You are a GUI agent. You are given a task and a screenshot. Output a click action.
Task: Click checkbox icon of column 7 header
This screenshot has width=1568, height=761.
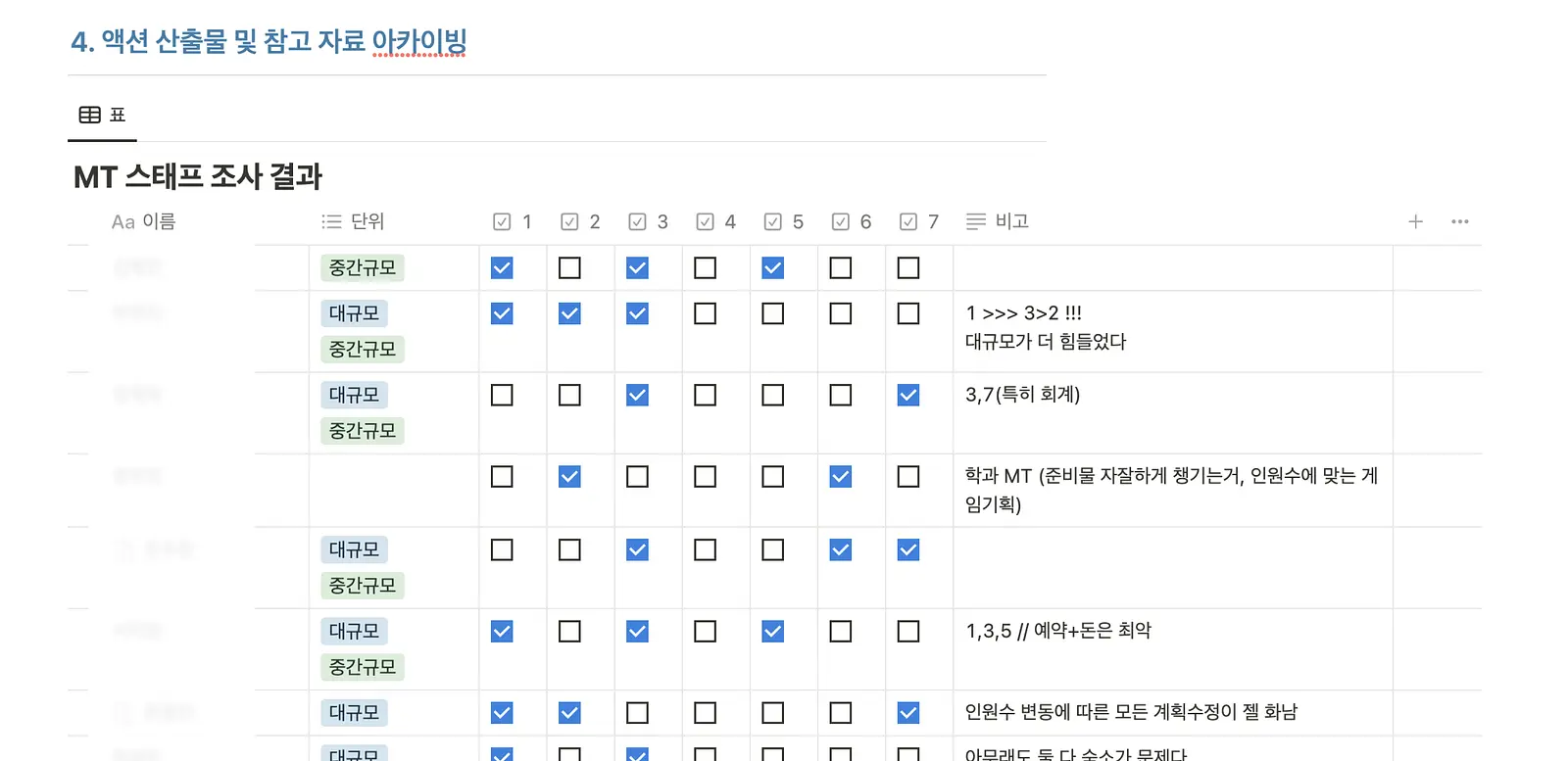(908, 221)
